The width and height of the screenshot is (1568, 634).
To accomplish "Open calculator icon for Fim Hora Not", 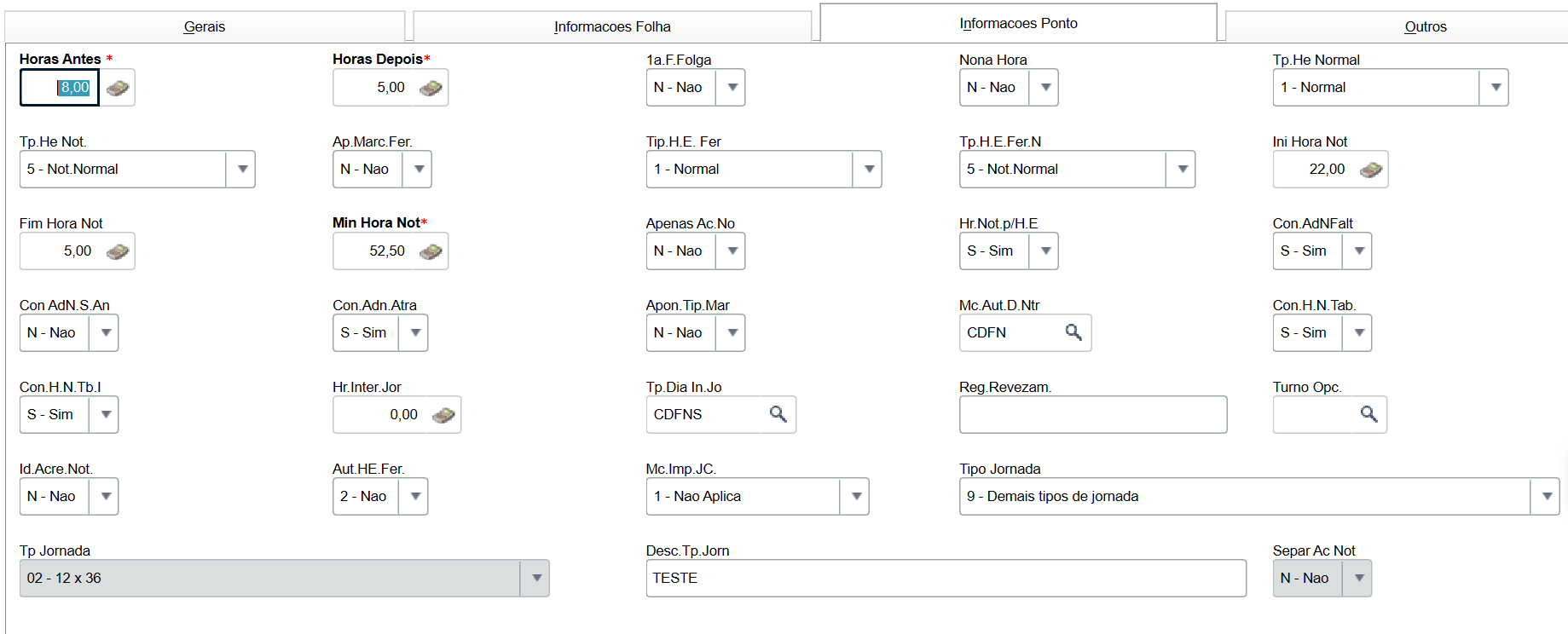I will [x=118, y=251].
